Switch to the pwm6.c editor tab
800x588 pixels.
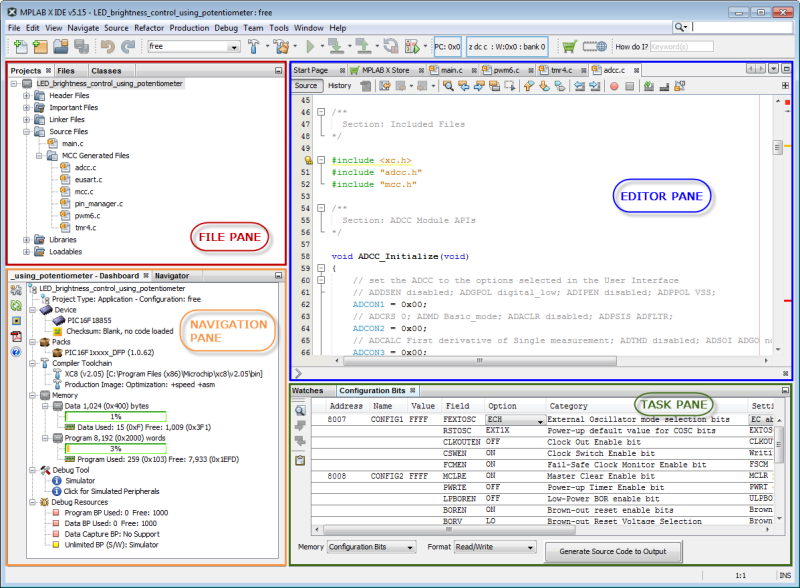[505, 70]
